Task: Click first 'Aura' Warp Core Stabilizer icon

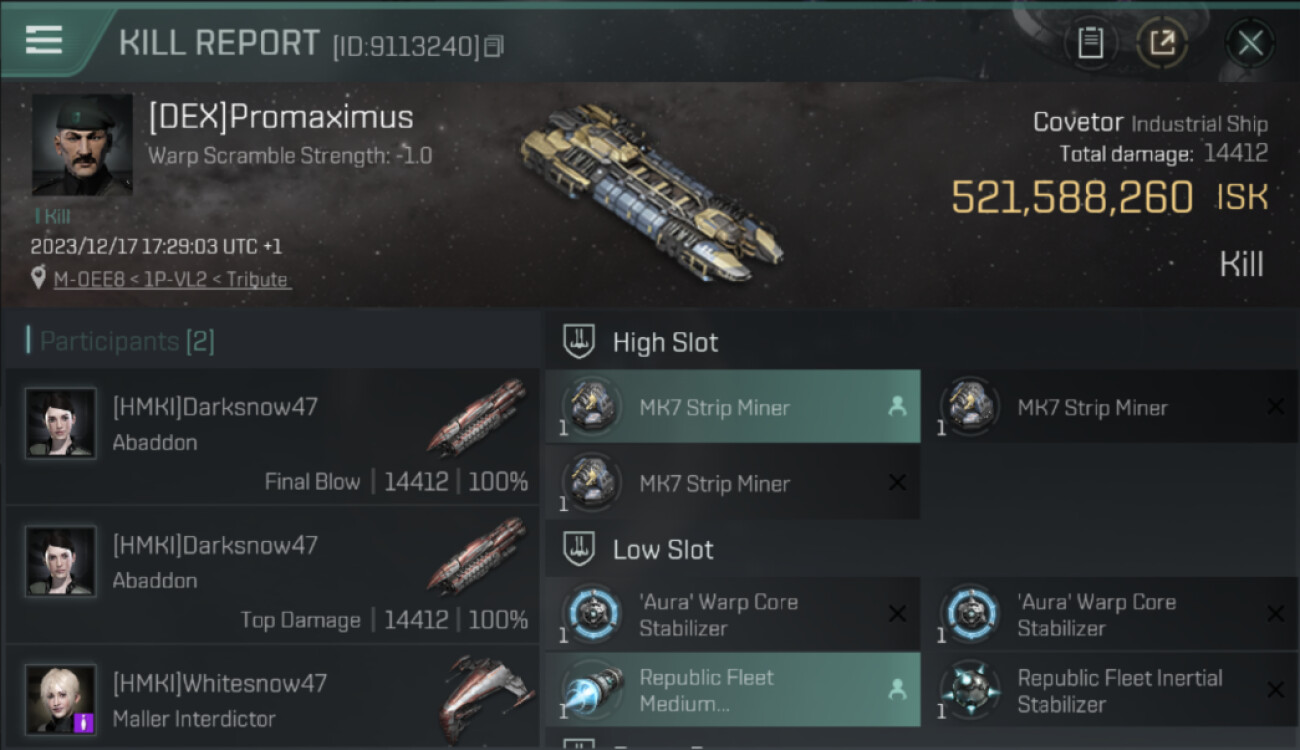Action: [x=592, y=613]
